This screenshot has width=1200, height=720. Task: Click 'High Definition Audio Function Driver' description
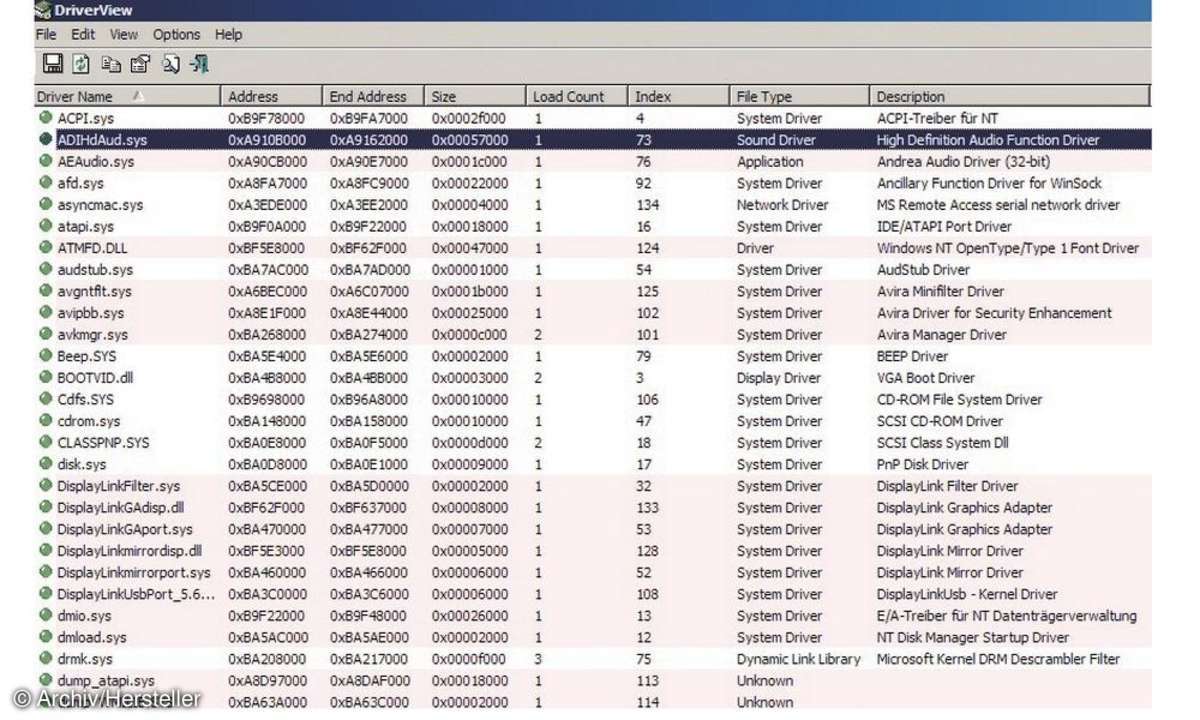point(988,140)
